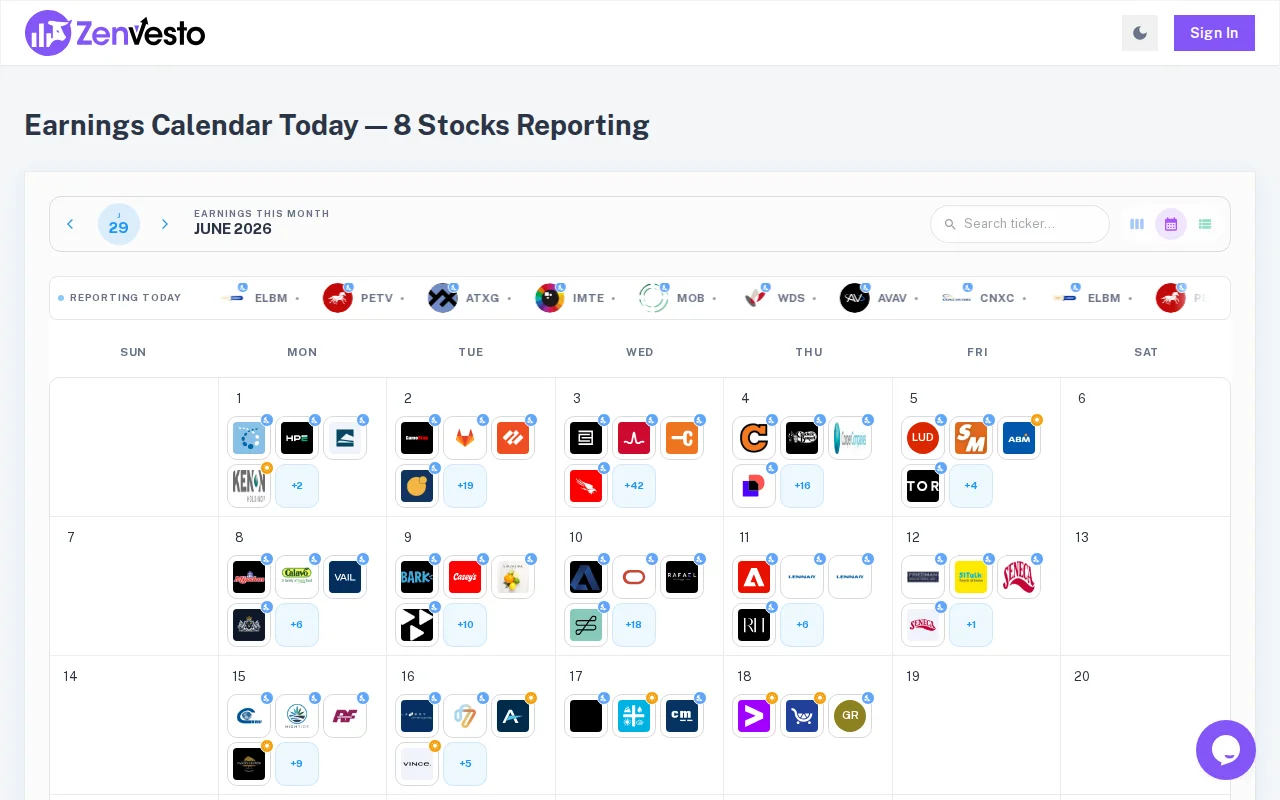Go to the previous month arrow
1280x800 pixels.
(70, 224)
